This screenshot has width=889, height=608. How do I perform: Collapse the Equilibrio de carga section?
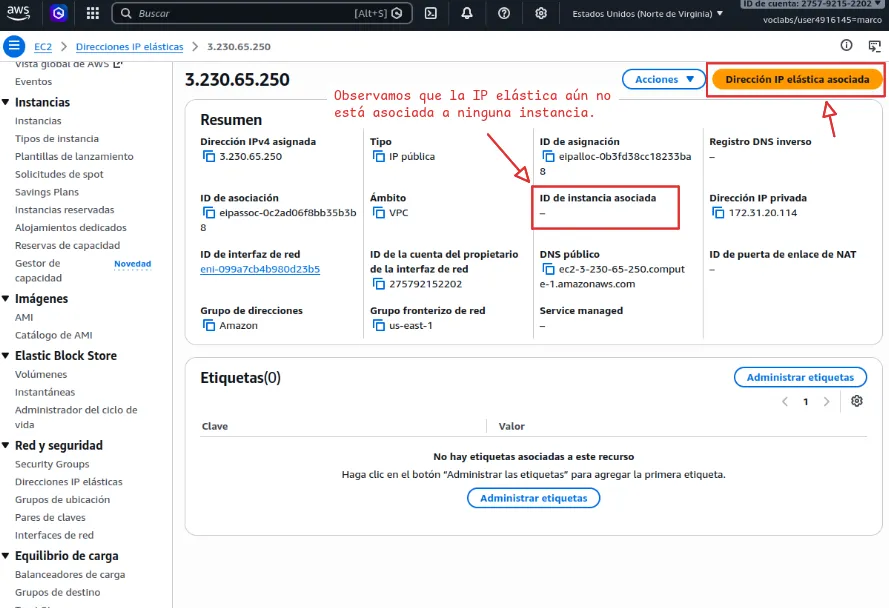pos(6,556)
